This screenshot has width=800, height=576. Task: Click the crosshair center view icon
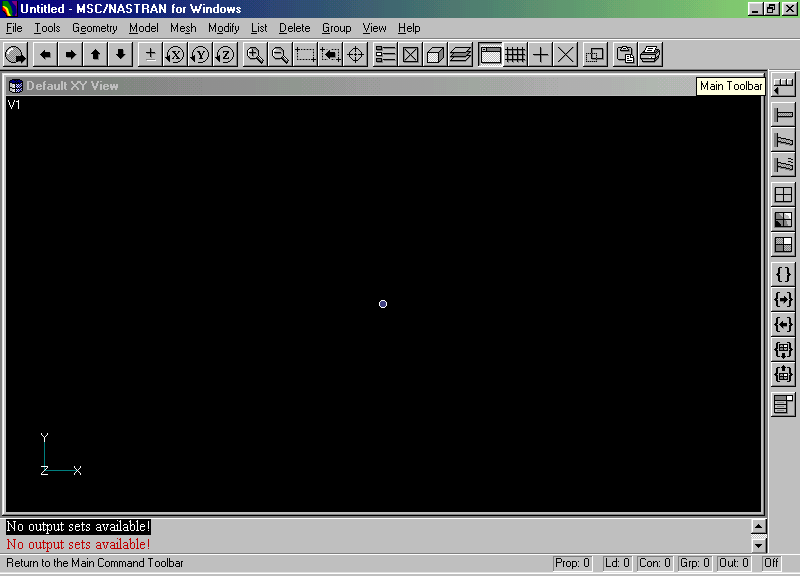pos(355,55)
